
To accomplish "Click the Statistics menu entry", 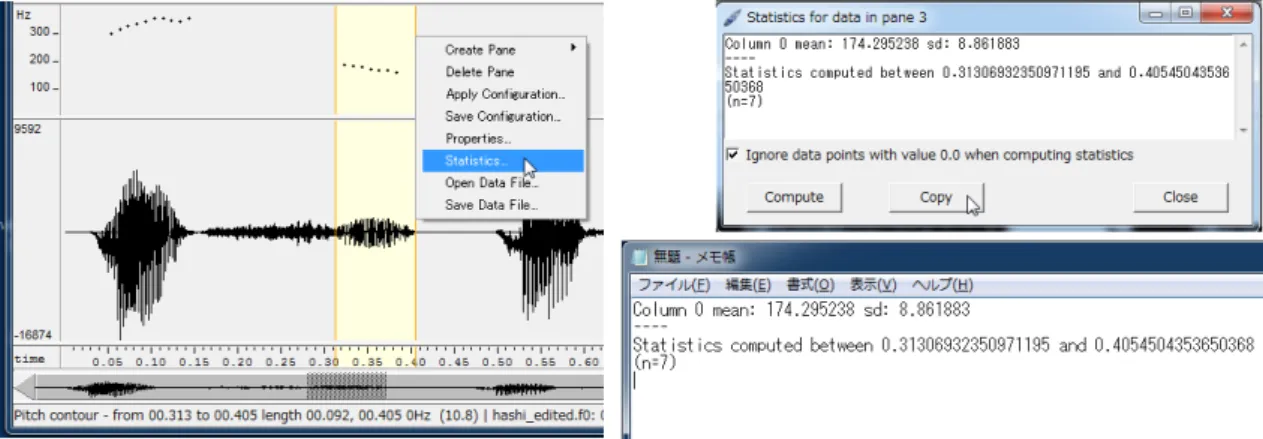I will [x=500, y=161].
